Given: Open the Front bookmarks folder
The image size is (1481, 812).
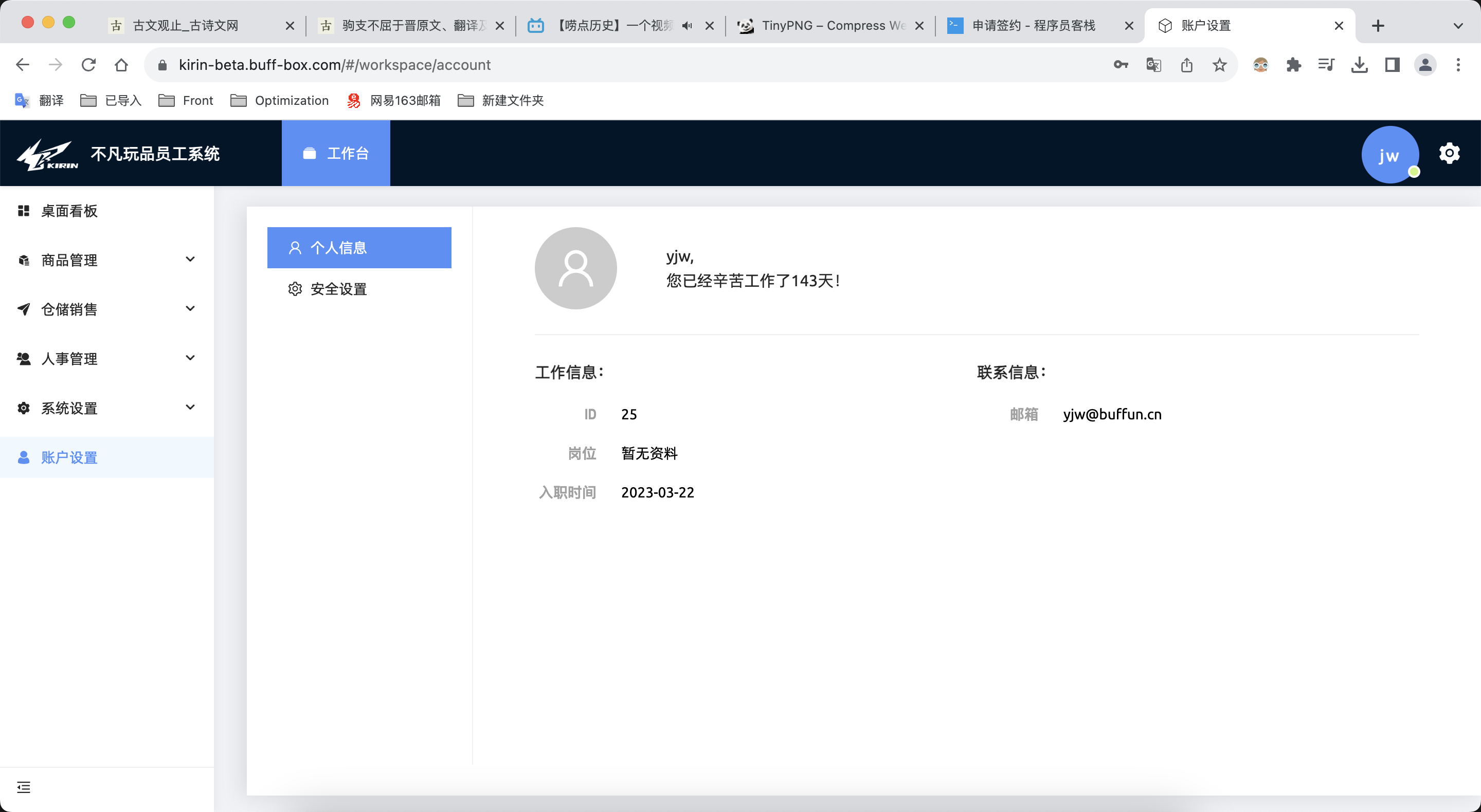Looking at the screenshot, I should (x=186, y=101).
